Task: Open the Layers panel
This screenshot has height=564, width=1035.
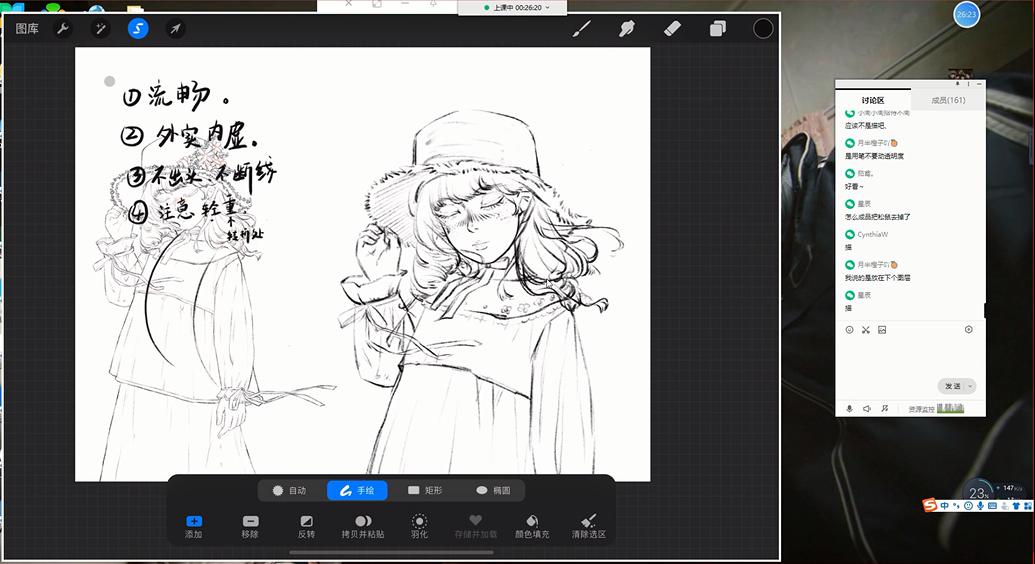Action: 717,28
